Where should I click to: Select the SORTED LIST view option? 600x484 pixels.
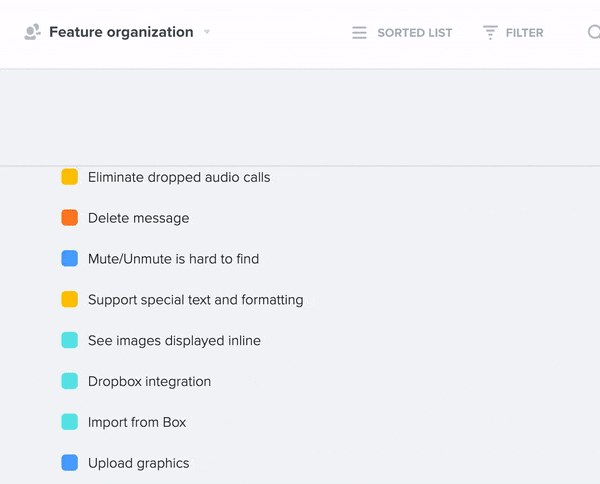[x=415, y=33]
